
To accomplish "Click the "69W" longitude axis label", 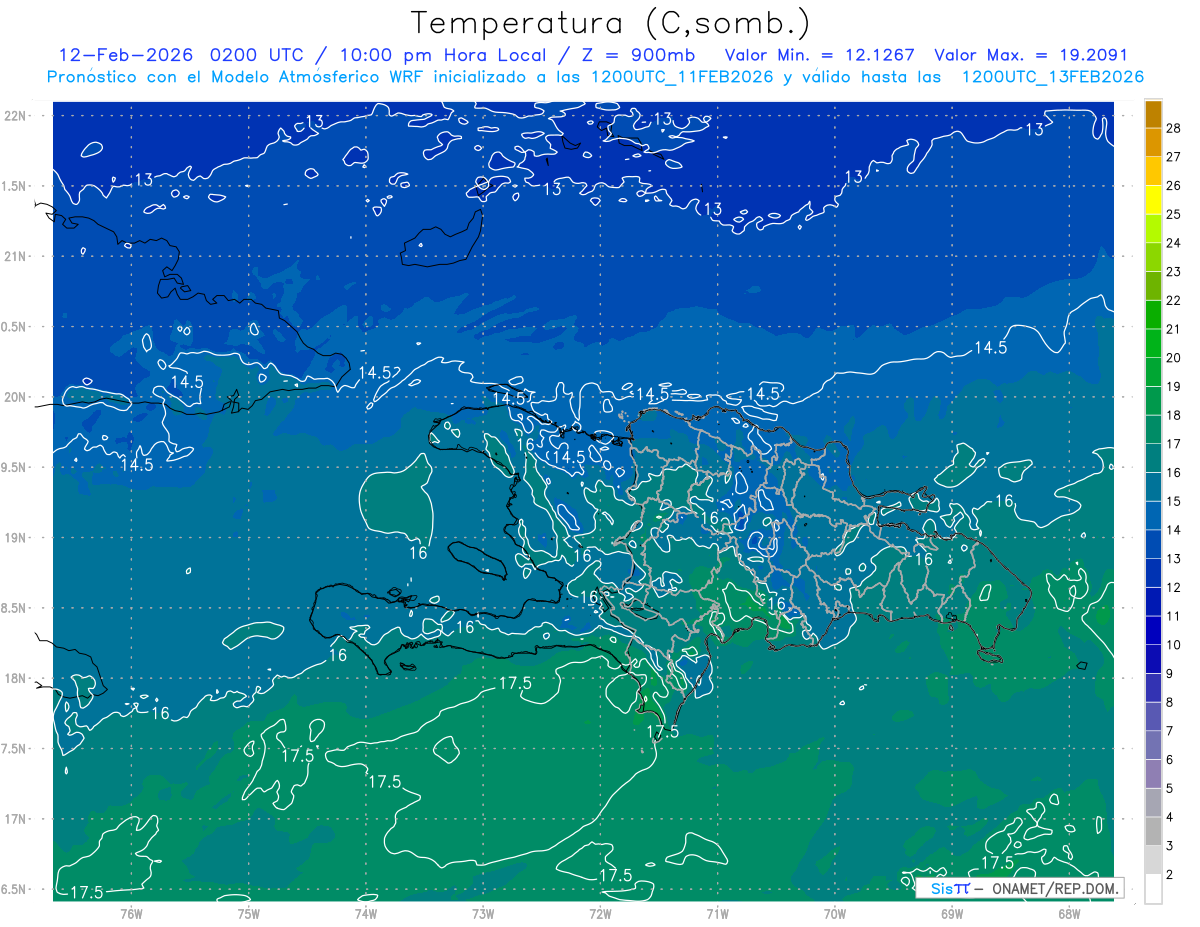I will tap(952, 913).
